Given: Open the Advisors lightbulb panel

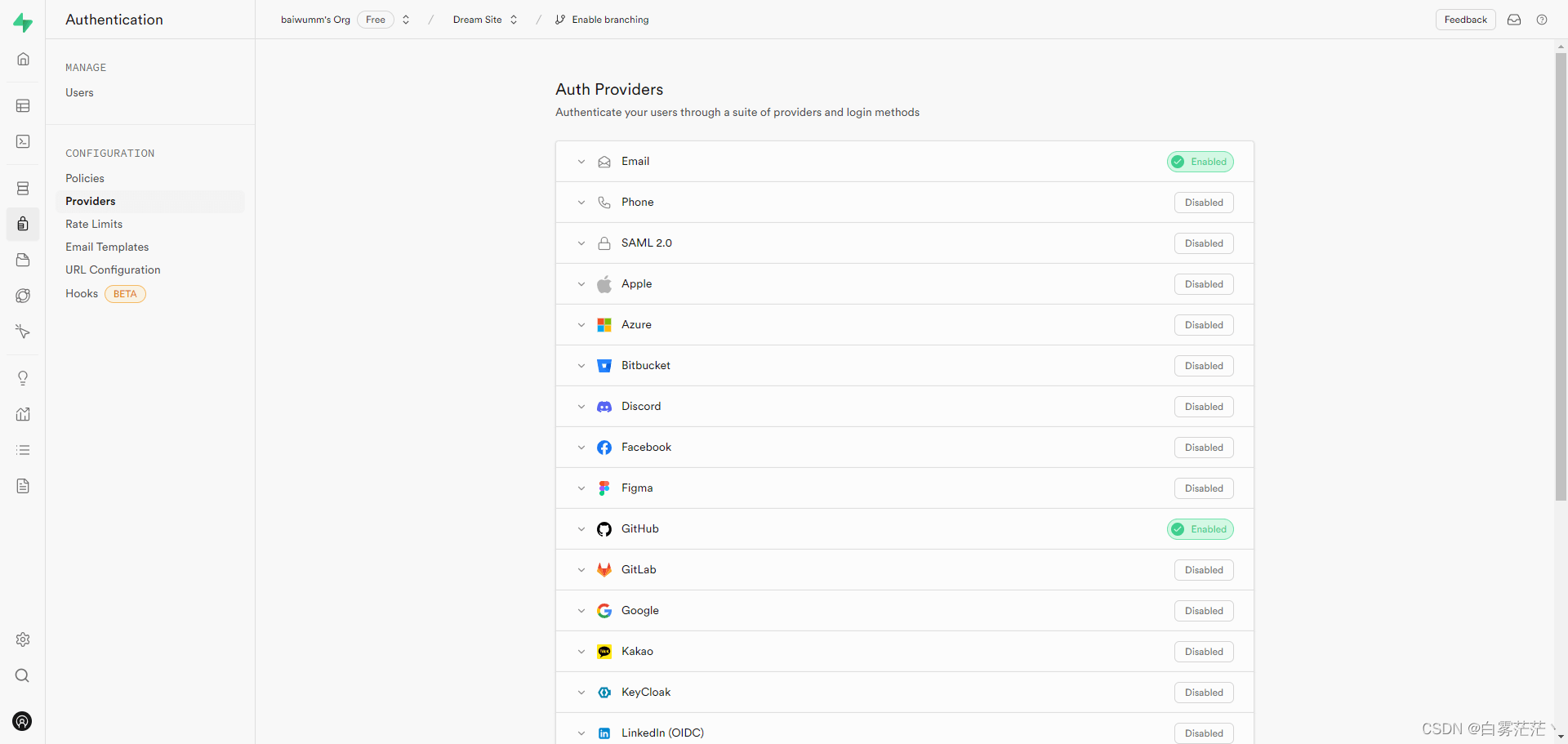Looking at the screenshot, I should (22, 377).
